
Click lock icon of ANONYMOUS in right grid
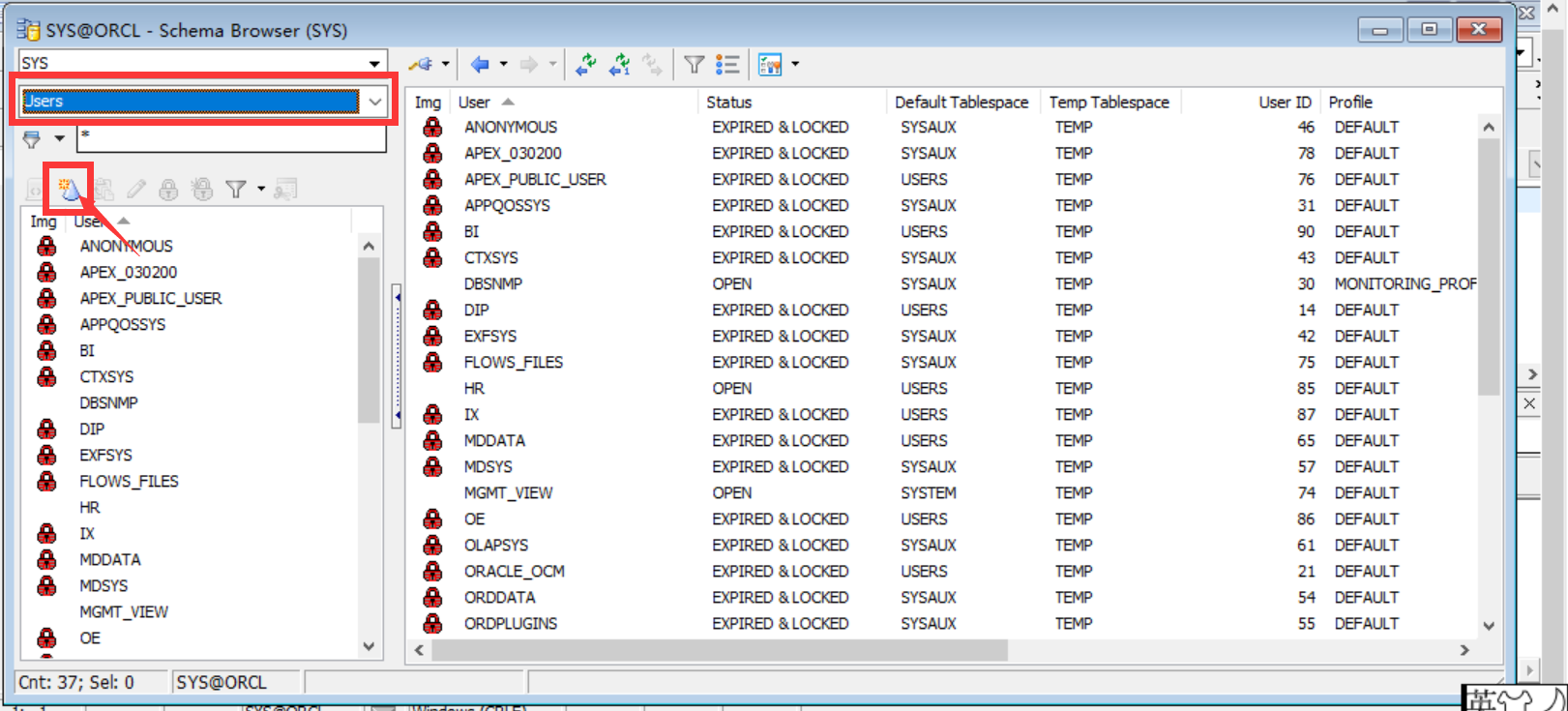tap(432, 128)
